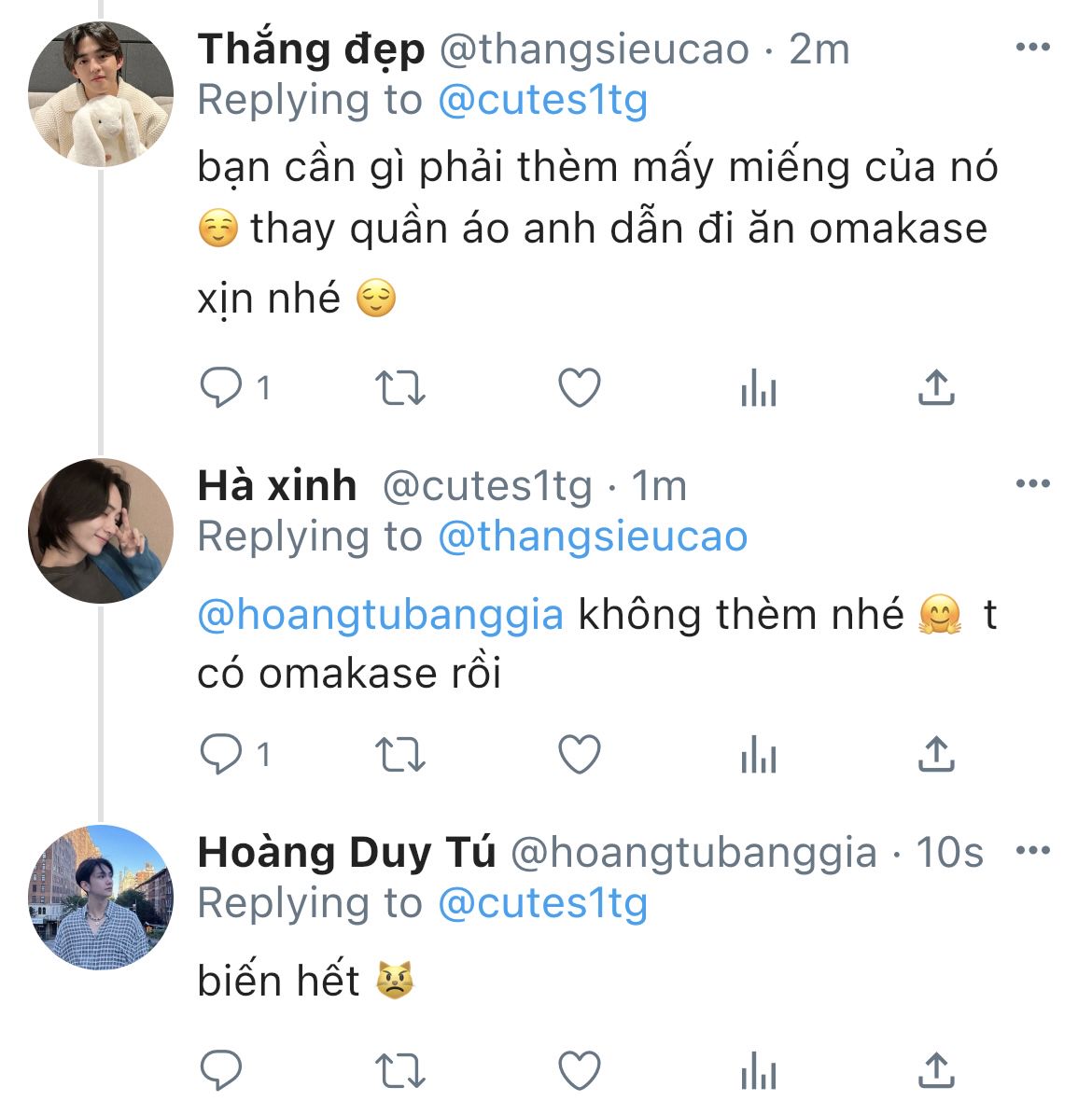Like Hà xinh's tweet

pyautogui.click(x=579, y=754)
